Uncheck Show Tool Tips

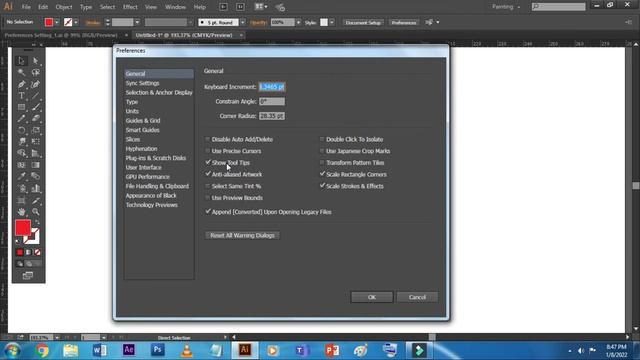click(207, 162)
